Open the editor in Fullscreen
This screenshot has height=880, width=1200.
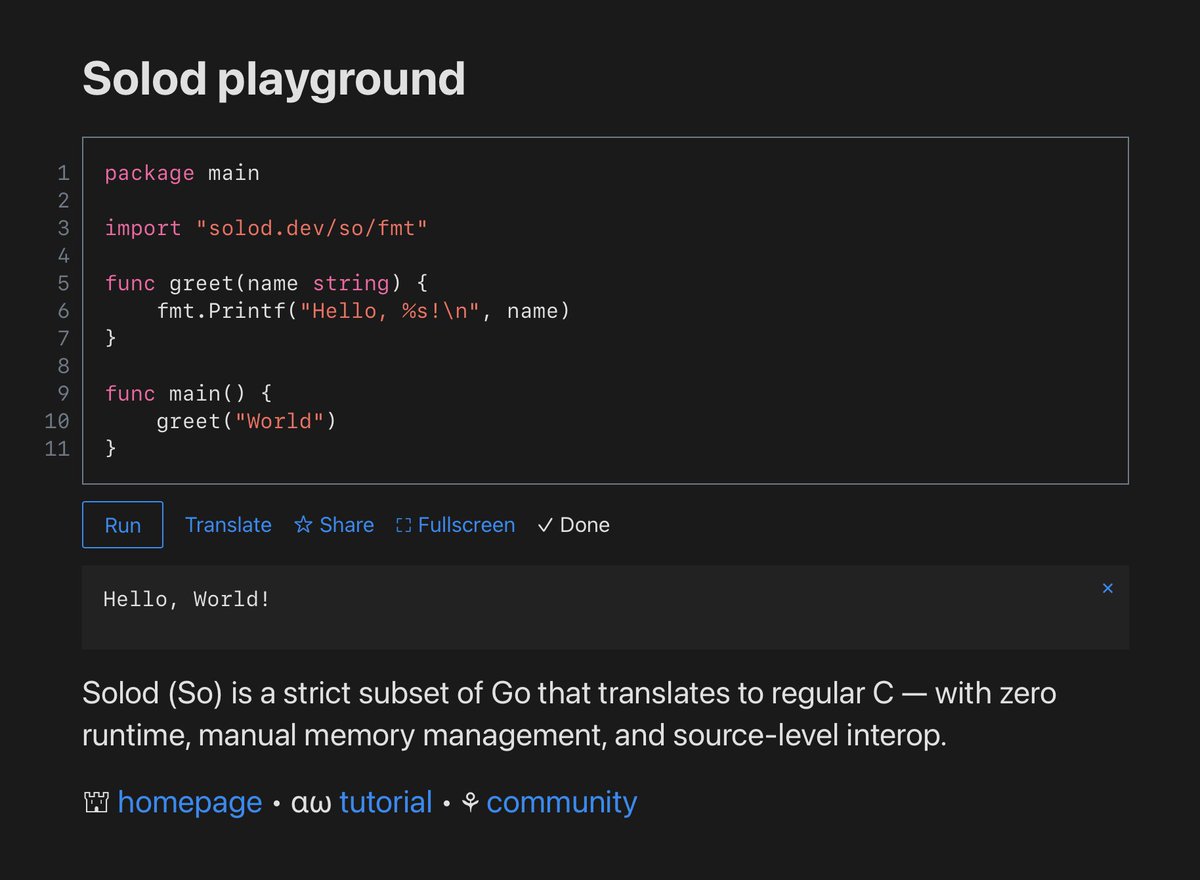(x=455, y=525)
